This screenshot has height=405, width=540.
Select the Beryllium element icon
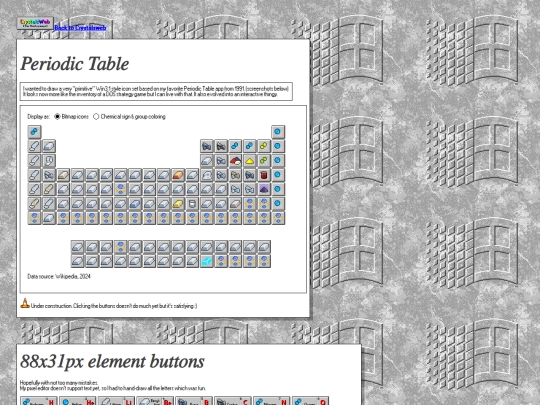pos(49,146)
